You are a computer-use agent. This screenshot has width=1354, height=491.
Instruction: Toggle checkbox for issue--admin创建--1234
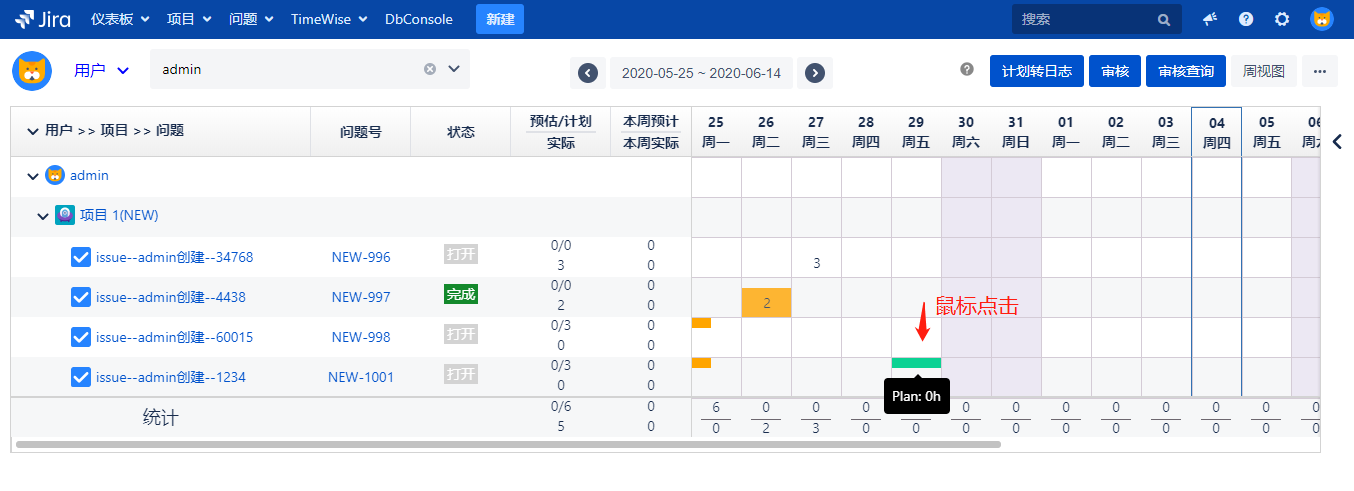pyautogui.click(x=81, y=377)
